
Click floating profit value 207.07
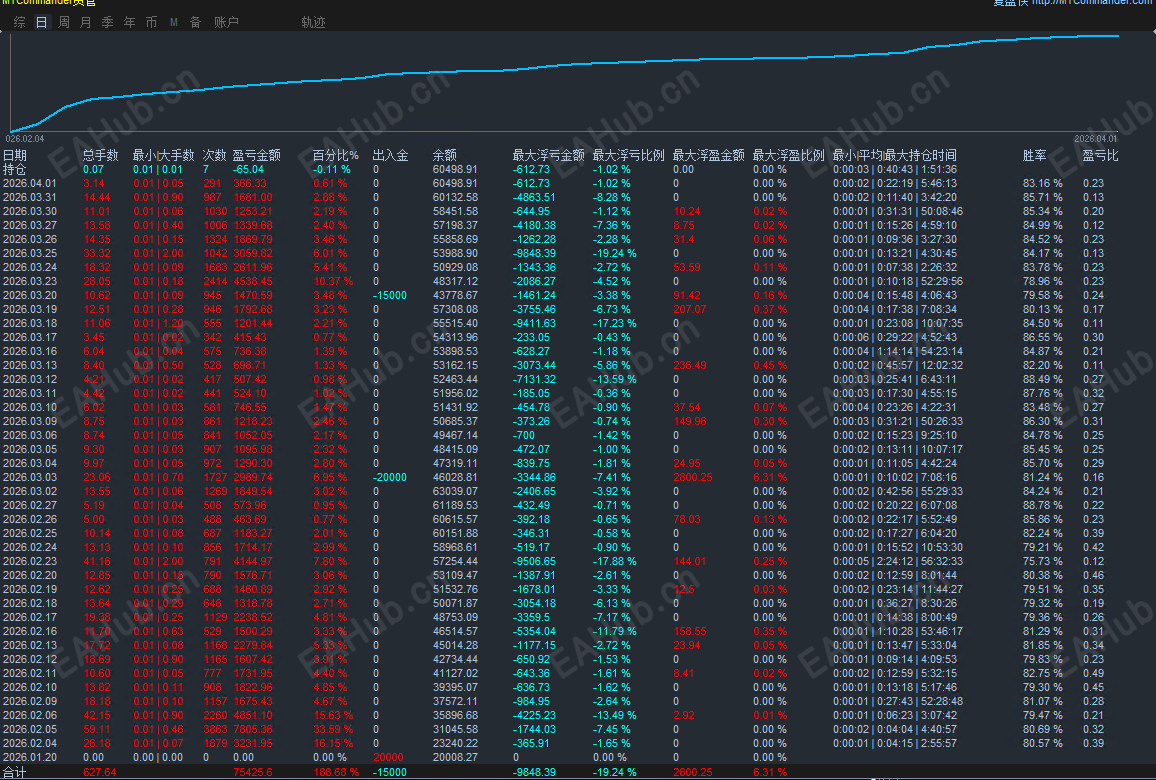click(690, 309)
